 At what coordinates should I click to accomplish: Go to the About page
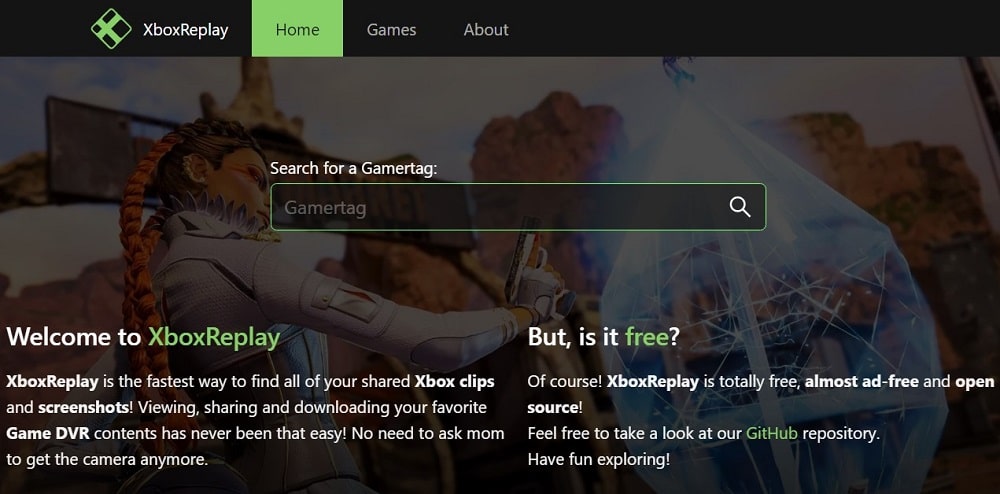[x=486, y=29]
